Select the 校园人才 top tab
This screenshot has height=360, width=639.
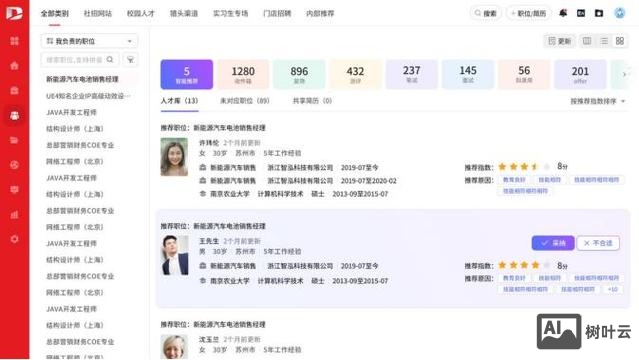141,13
